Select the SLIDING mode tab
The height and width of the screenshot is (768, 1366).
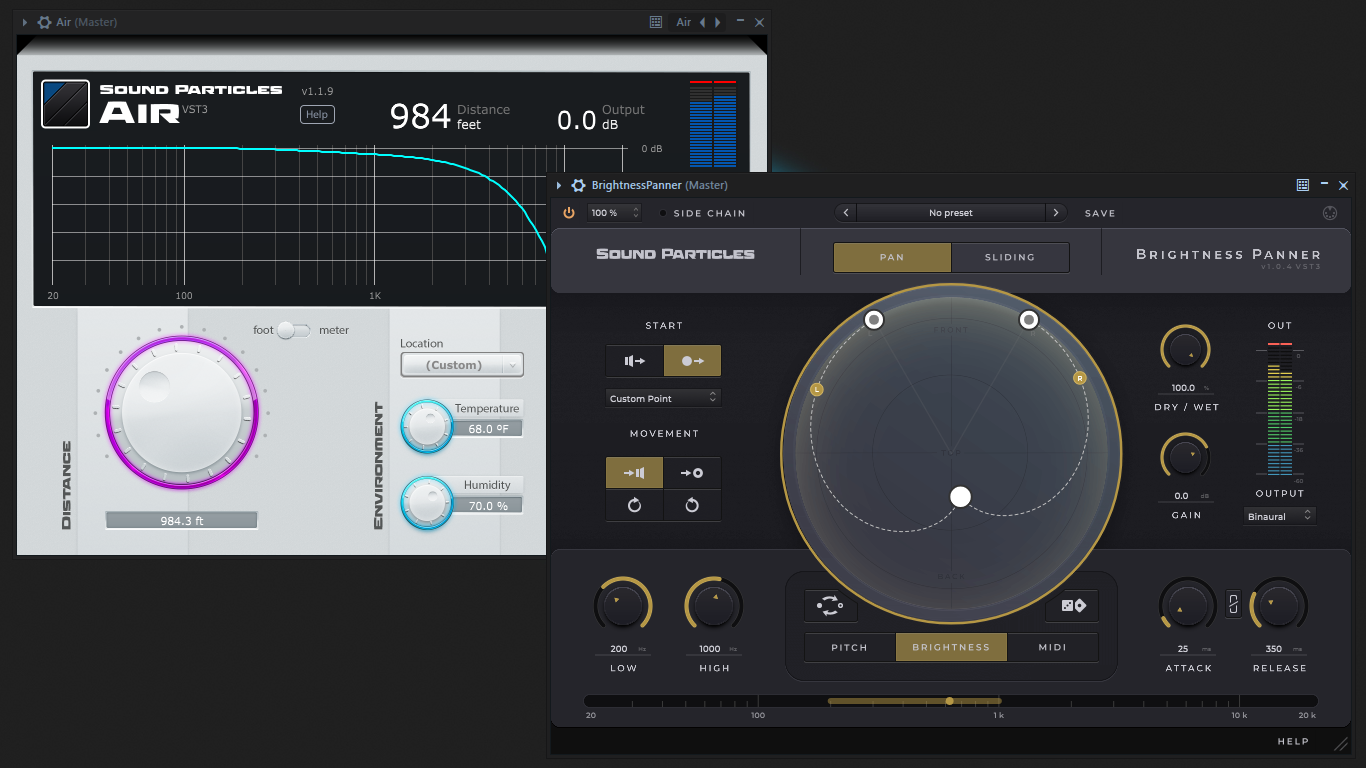[1010, 257]
